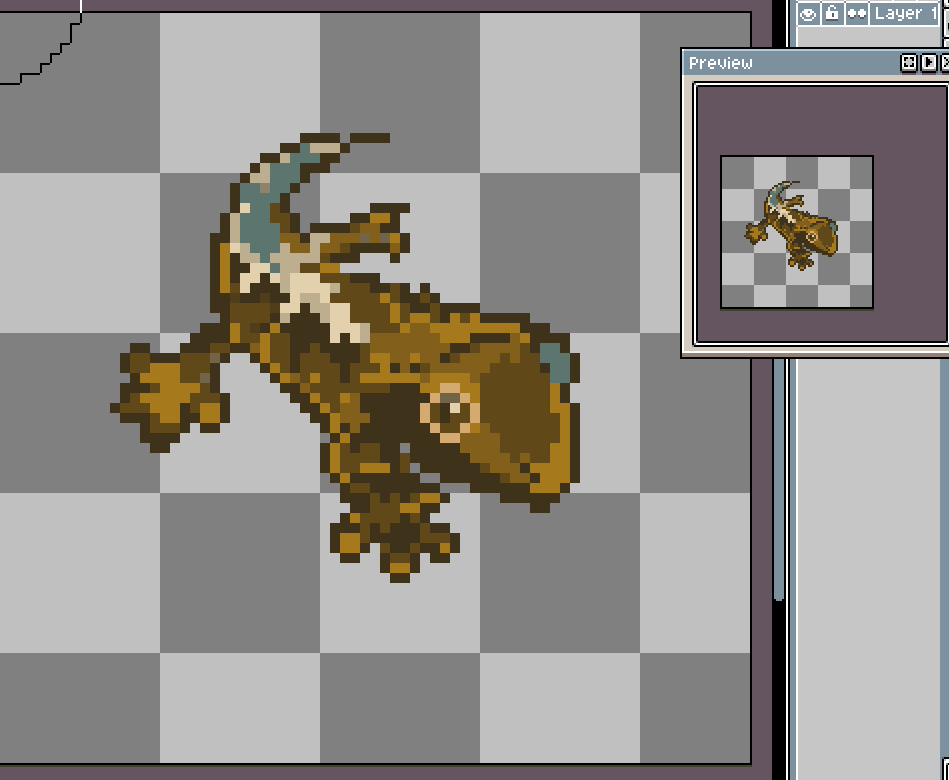Play animation in the Preview window

pos(928,62)
